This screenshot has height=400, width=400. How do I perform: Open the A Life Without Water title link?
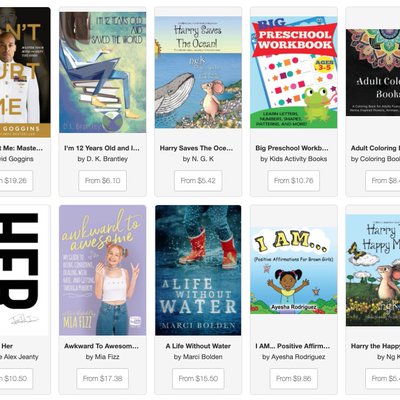coord(198,346)
